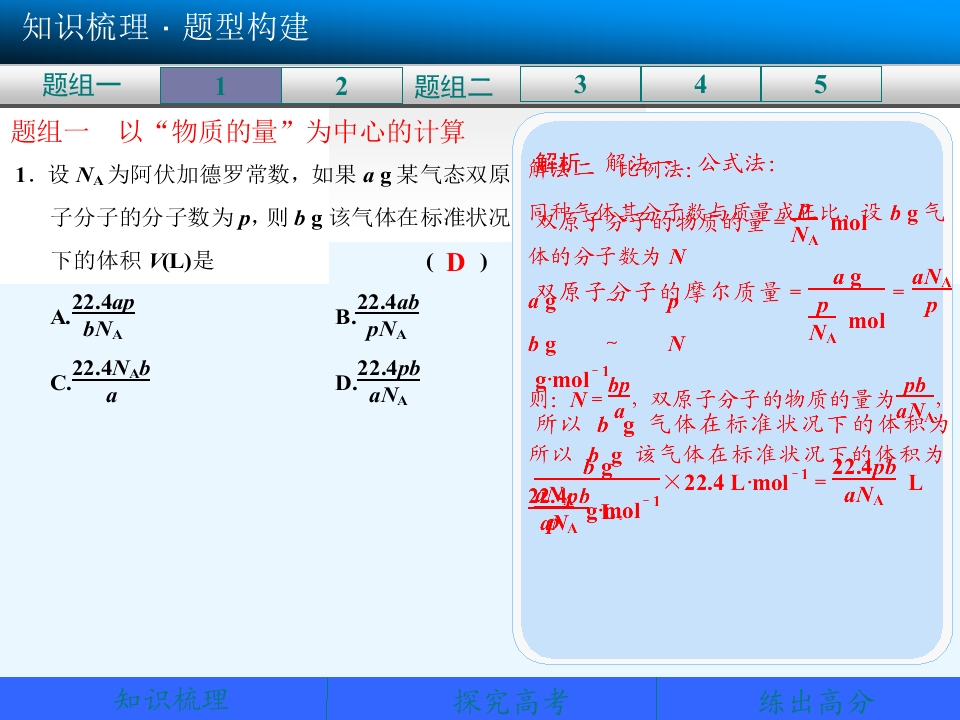Click the 解析 explanation panel
Image resolution: width=960 pixels, height=720 pixels.
[732, 387]
